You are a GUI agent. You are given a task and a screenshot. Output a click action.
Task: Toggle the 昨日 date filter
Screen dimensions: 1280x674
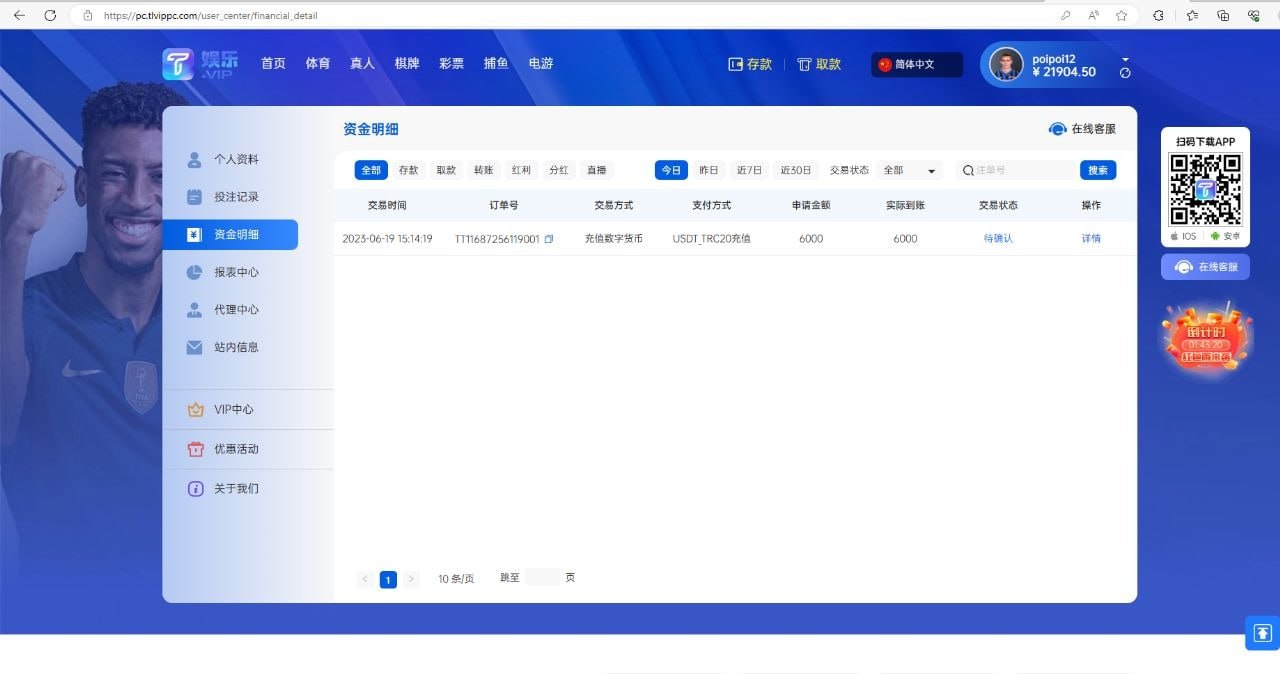[709, 170]
